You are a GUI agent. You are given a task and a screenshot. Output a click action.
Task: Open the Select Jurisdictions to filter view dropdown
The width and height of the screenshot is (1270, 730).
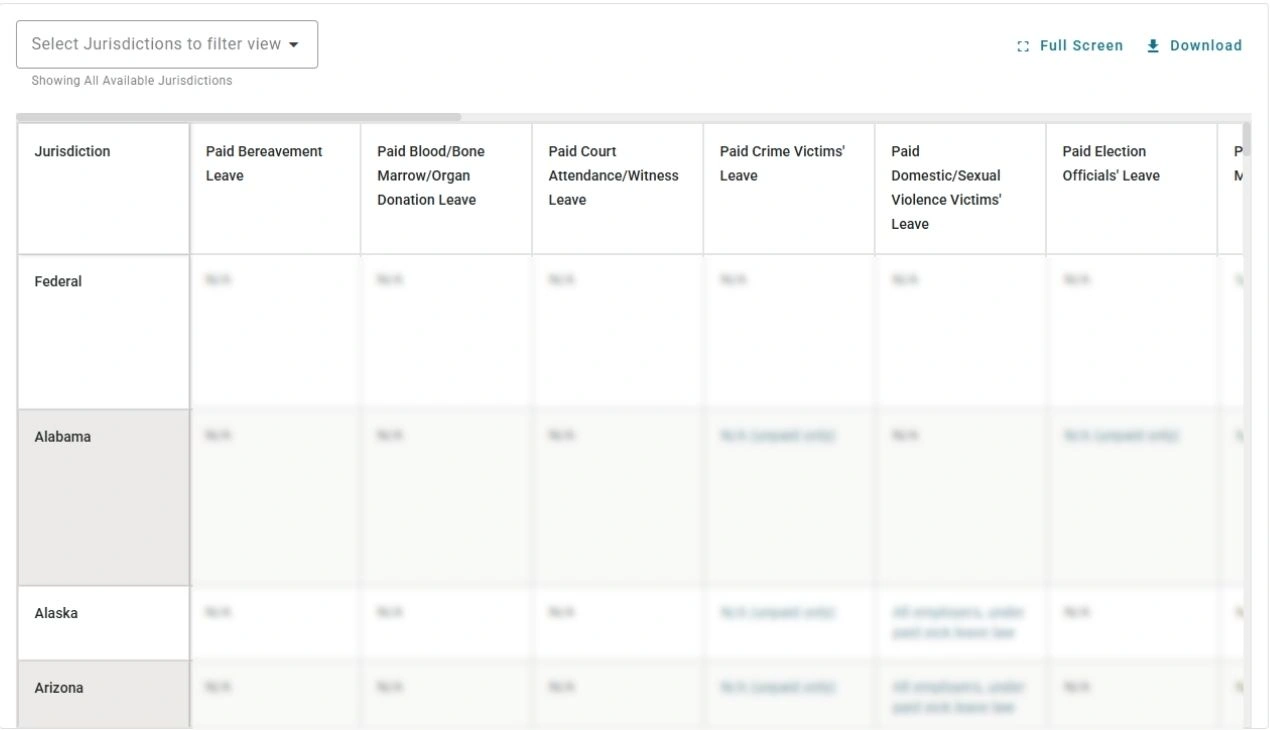165,44
